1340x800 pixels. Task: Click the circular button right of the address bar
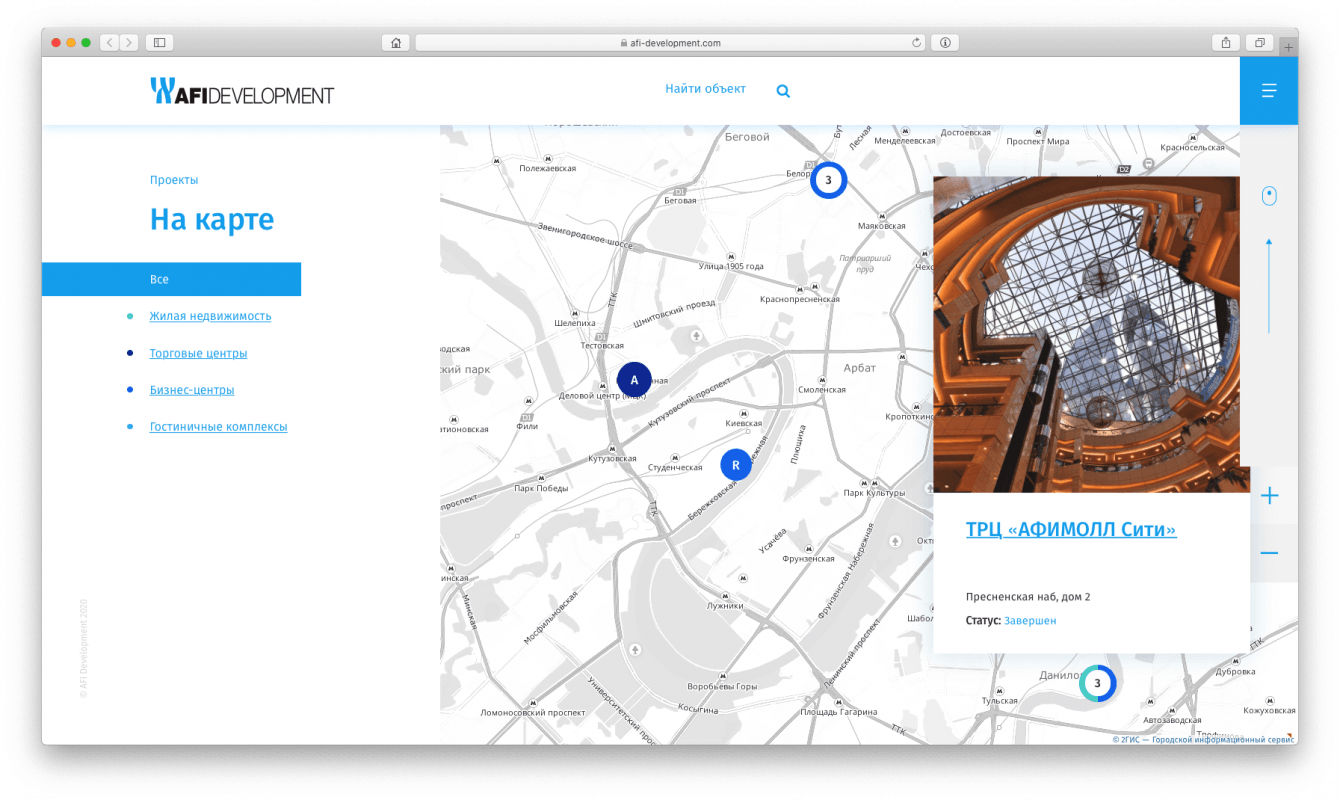(x=945, y=43)
